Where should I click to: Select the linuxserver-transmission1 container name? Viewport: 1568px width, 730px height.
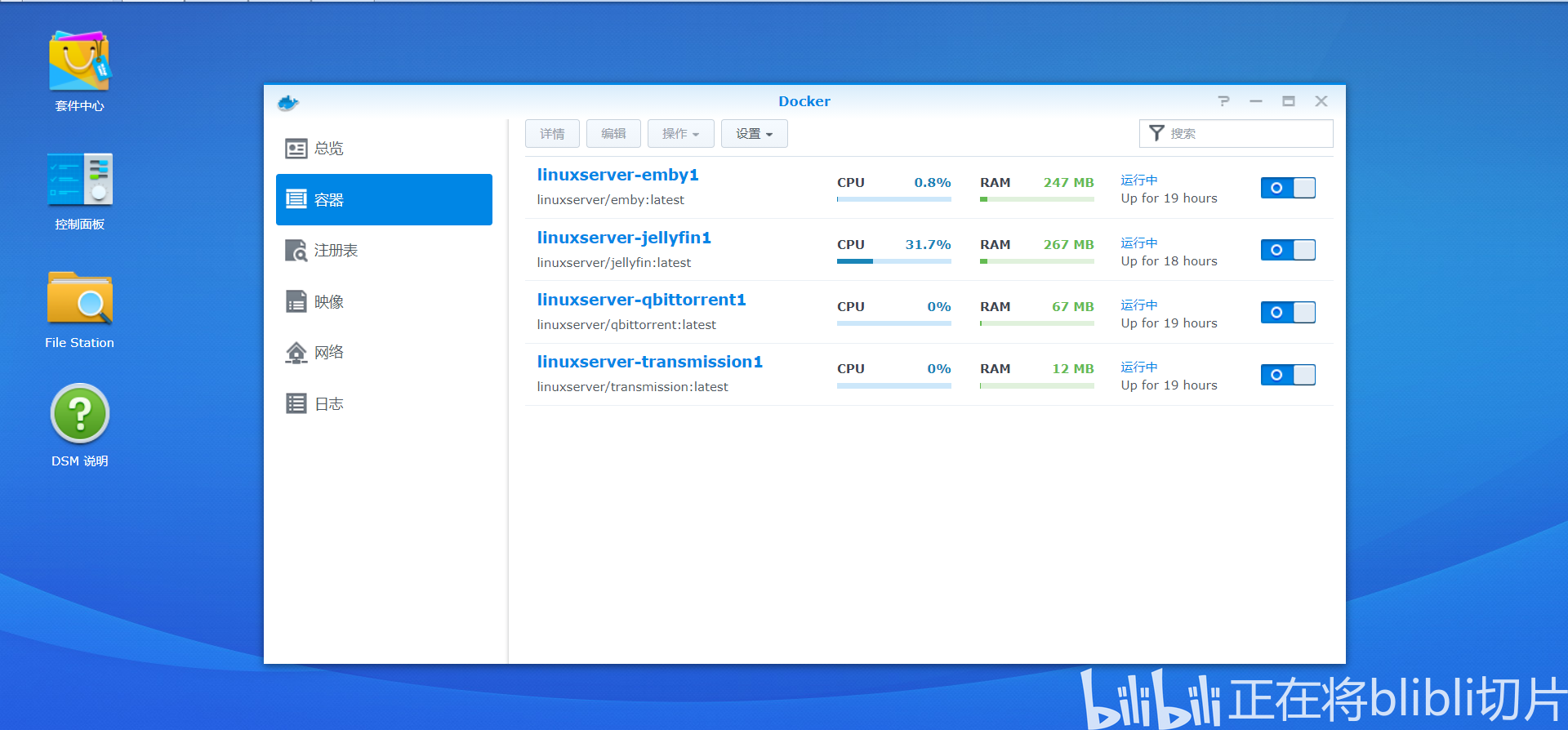tap(649, 362)
